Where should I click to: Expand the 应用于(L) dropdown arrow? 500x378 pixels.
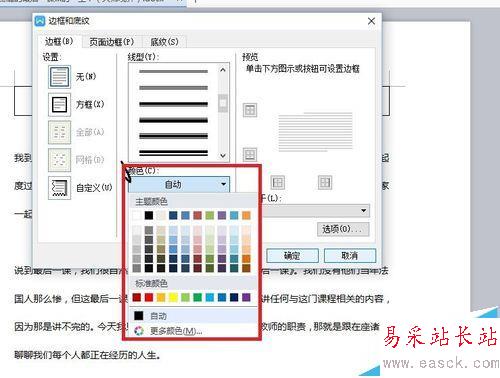click(x=363, y=211)
